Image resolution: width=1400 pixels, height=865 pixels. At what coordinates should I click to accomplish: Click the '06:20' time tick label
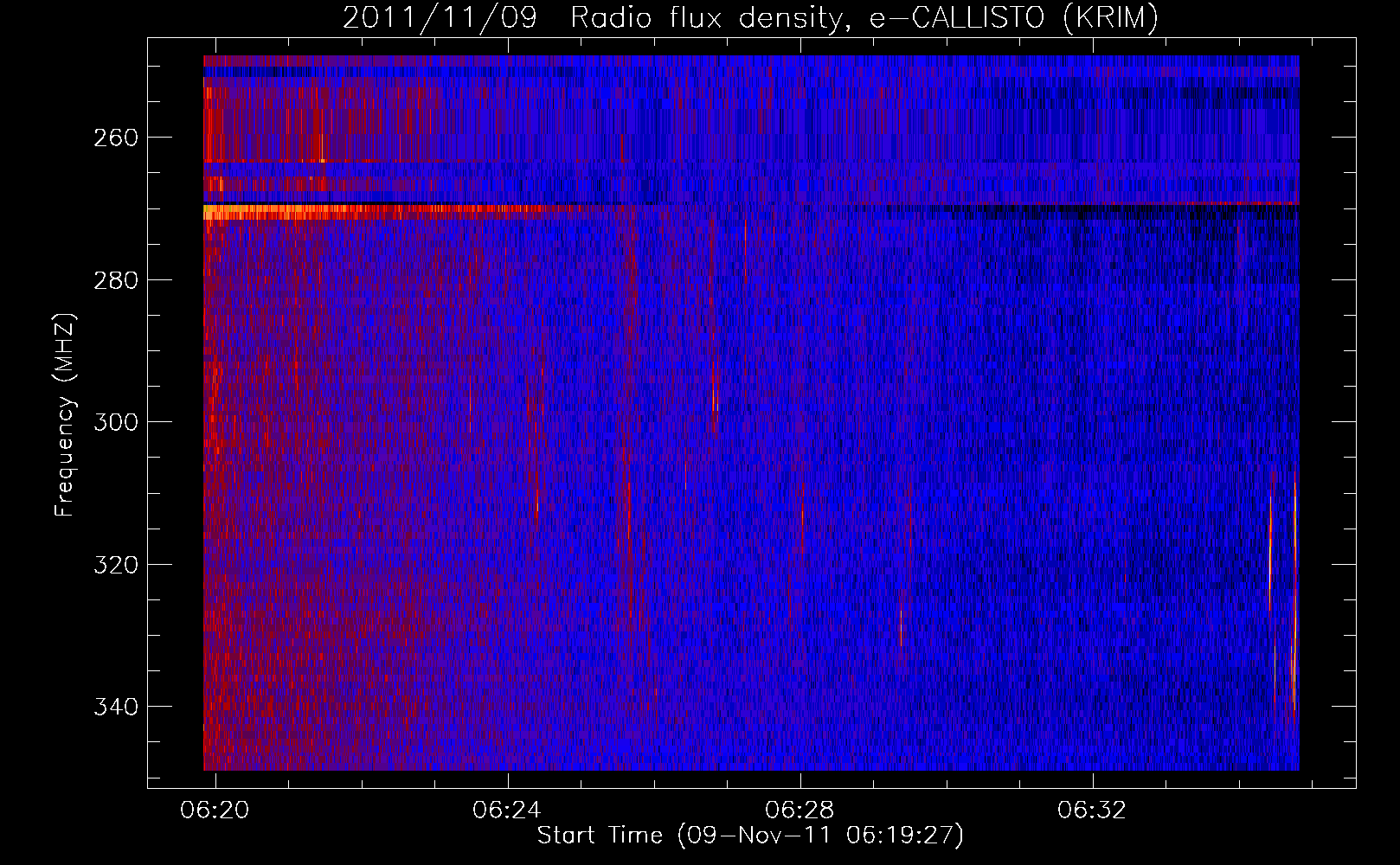(215, 810)
